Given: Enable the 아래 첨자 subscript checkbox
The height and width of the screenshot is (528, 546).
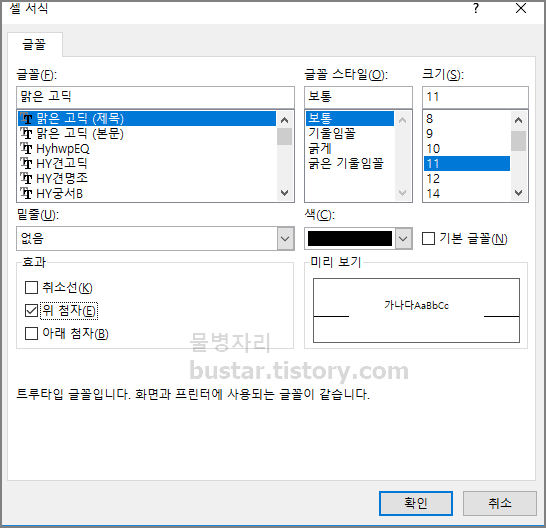Looking at the screenshot, I should (31, 333).
